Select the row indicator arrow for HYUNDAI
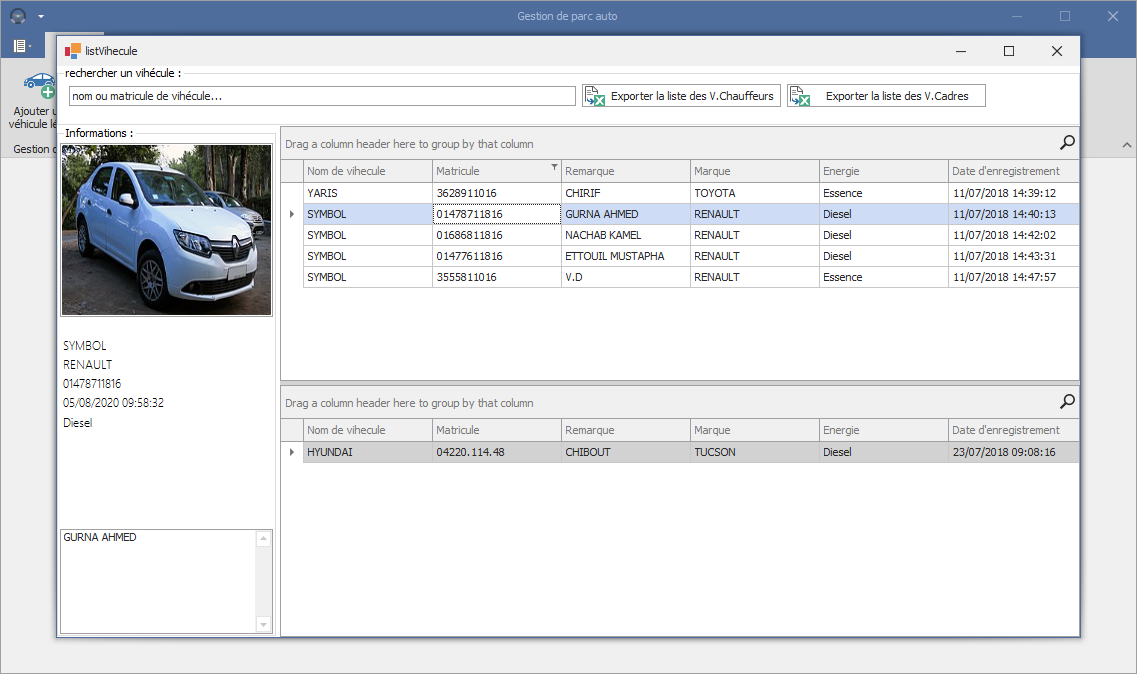The width and height of the screenshot is (1137, 674). (x=292, y=452)
